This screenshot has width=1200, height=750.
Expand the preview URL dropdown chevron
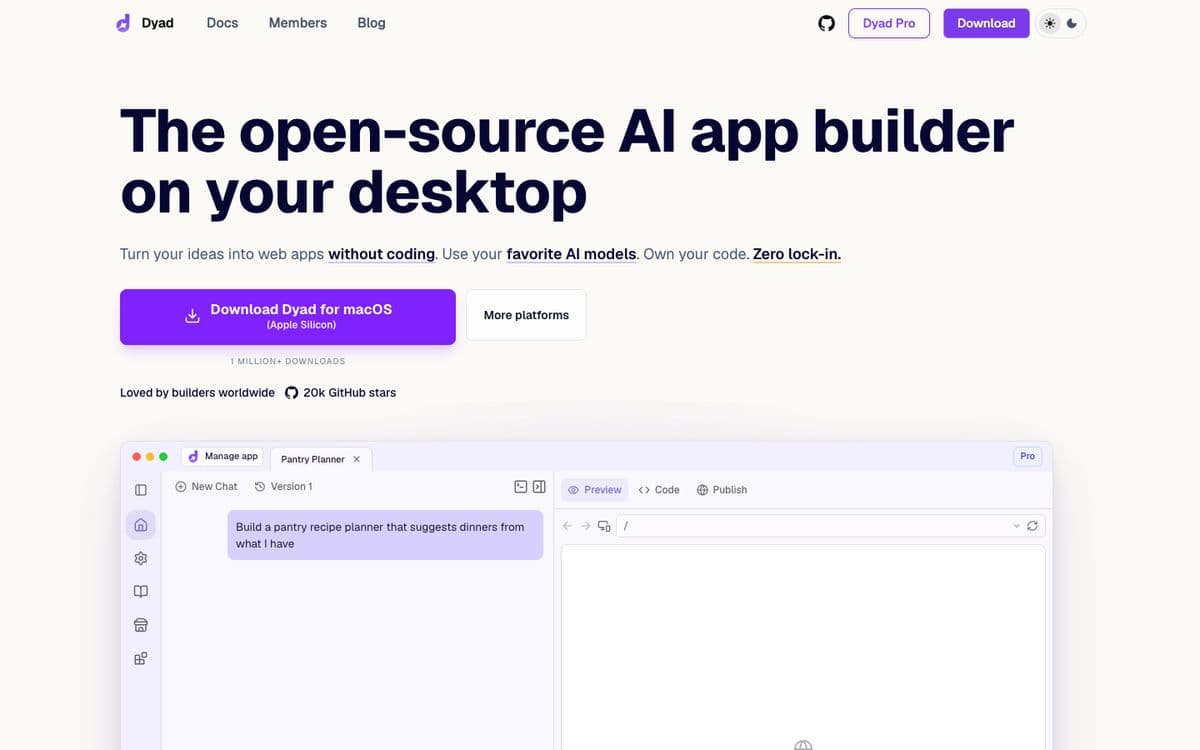1017,526
